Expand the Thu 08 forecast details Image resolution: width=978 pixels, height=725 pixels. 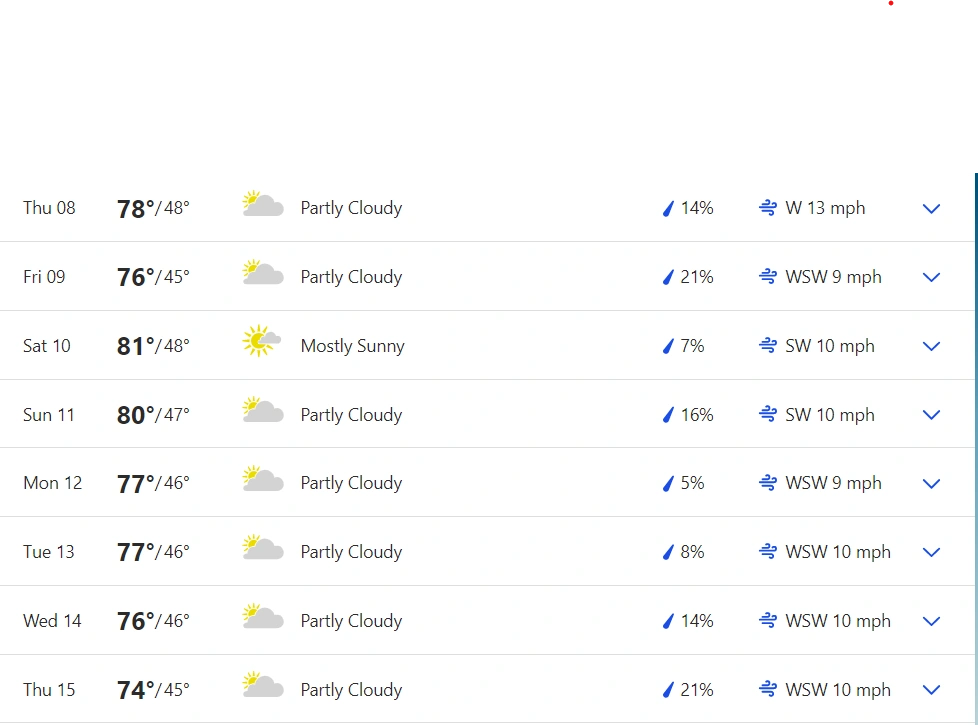pos(931,208)
